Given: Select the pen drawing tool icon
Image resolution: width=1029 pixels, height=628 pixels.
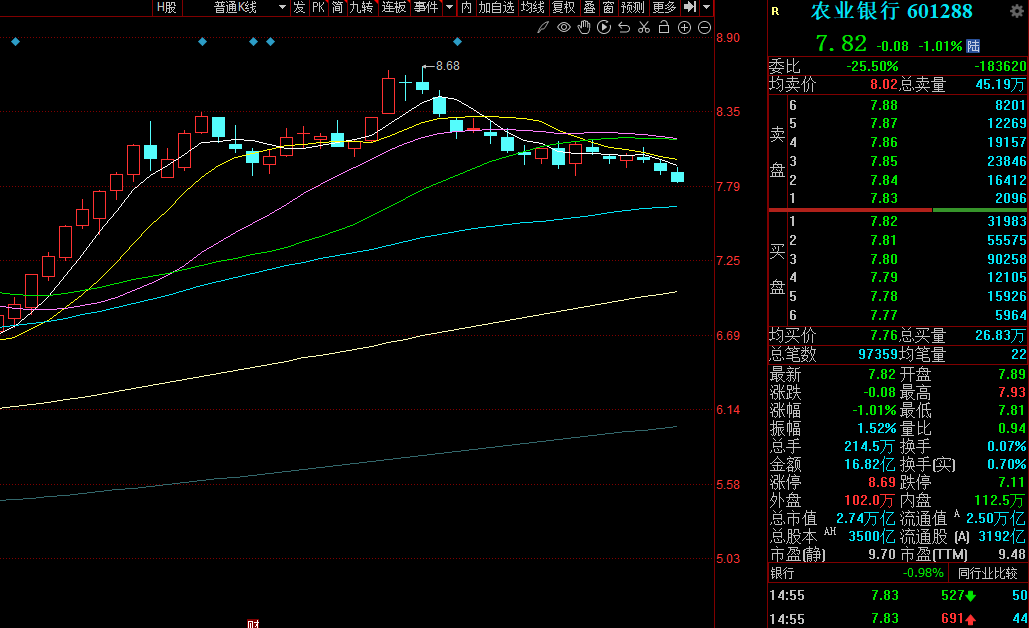Looking at the screenshot, I should coord(543,27).
